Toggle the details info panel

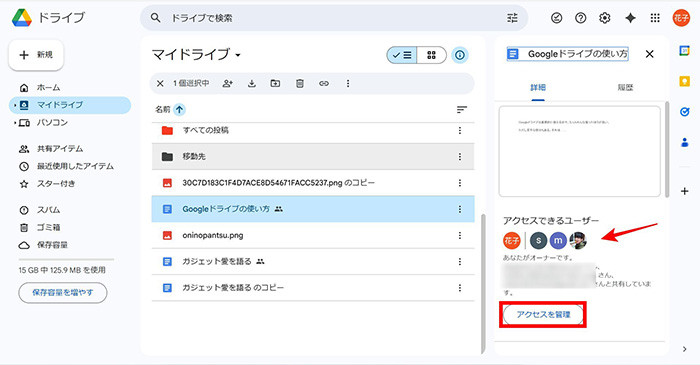(460, 55)
